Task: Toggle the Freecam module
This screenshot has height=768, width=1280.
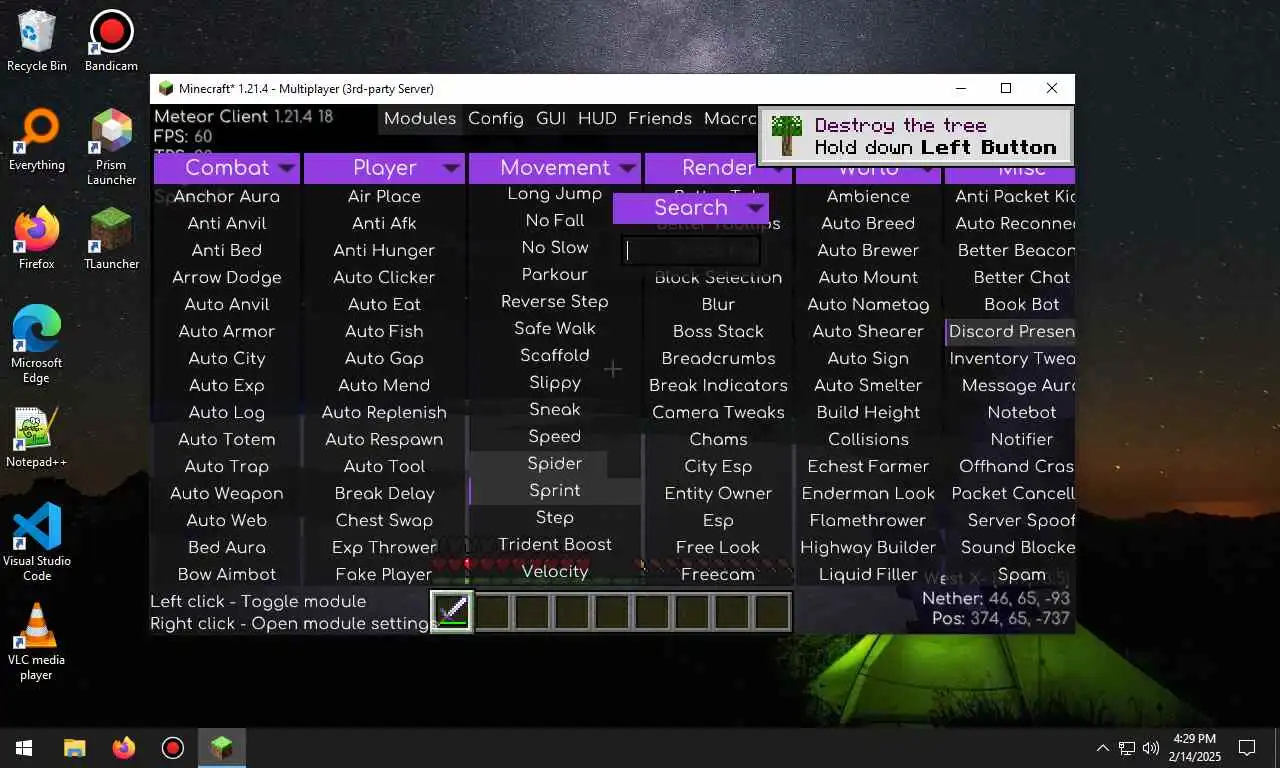Action: click(x=718, y=575)
